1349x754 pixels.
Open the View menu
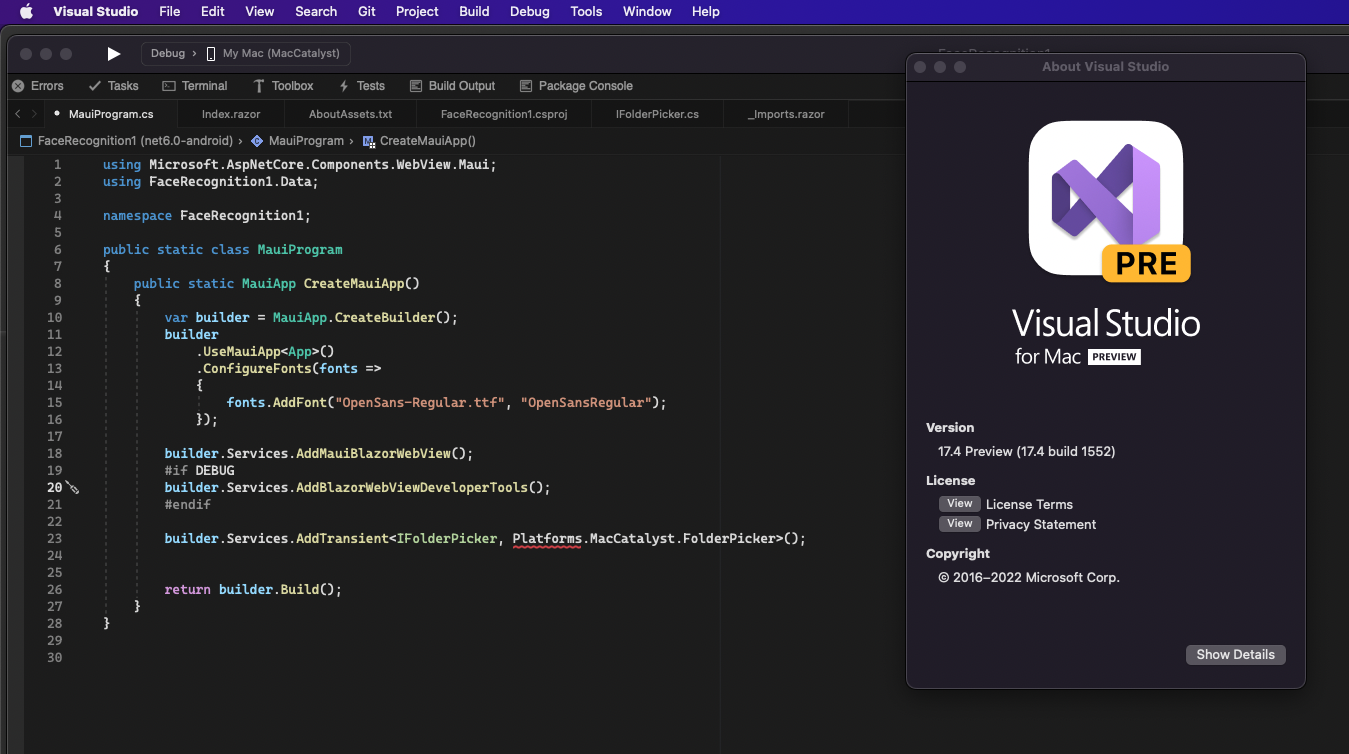(260, 12)
